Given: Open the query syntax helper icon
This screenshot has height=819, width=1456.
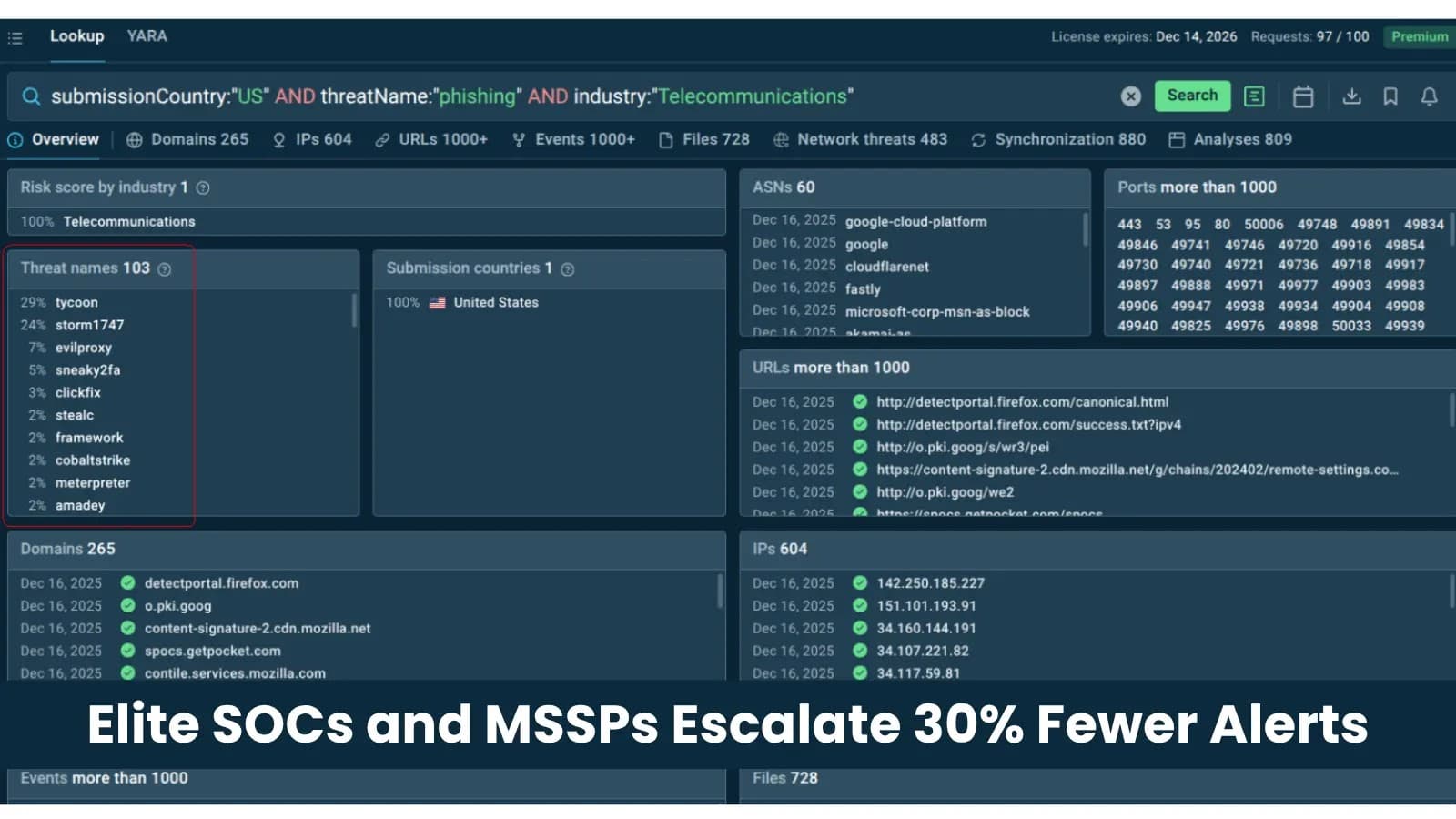Looking at the screenshot, I should click(x=1254, y=96).
